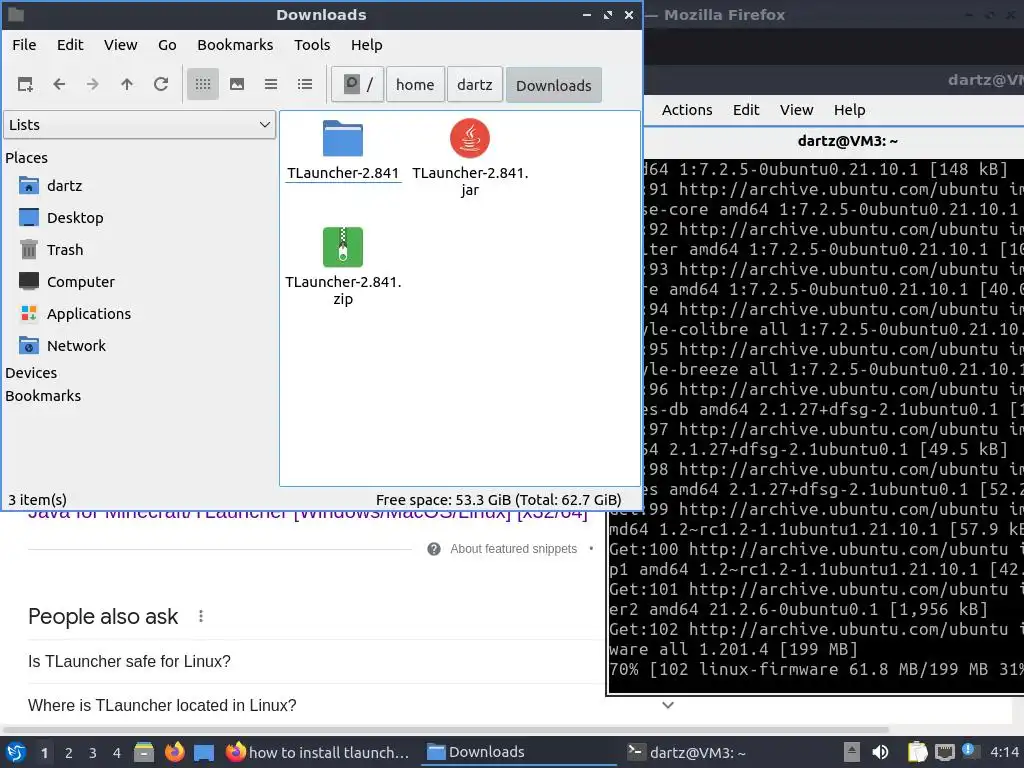The width and height of the screenshot is (1024, 768).
Task: Navigate to dartz in path bar
Action: (475, 84)
